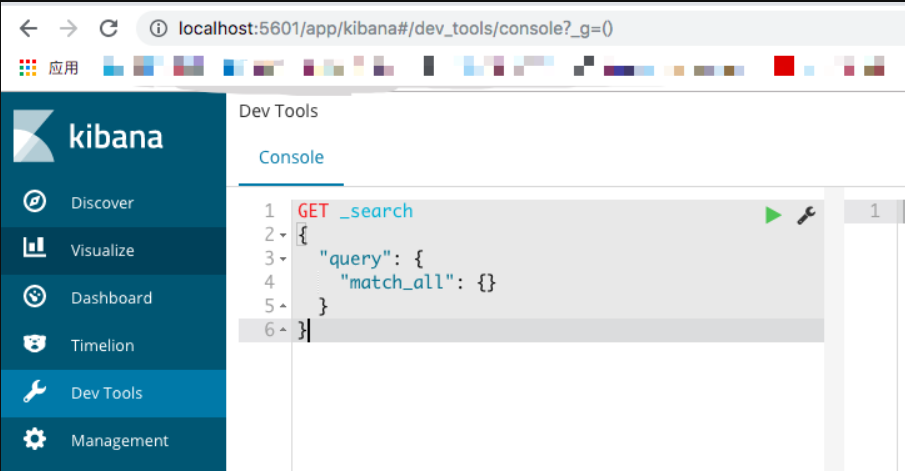The image size is (905, 471).
Task: Click the Management gear icon
Action: tap(35, 439)
